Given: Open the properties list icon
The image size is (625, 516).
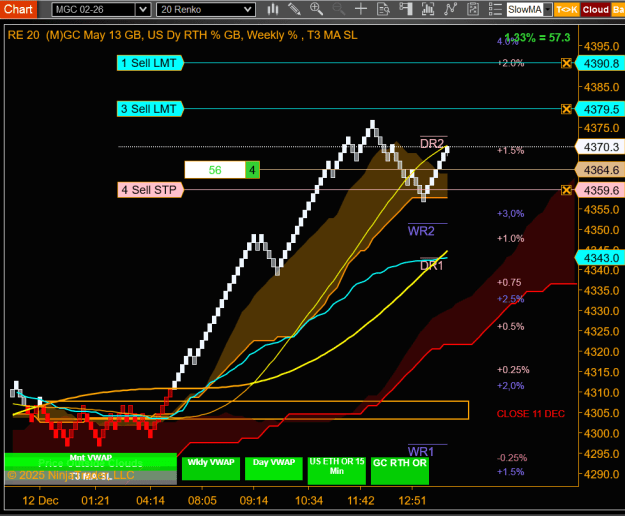Looking at the screenshot, I should point(495,9).
